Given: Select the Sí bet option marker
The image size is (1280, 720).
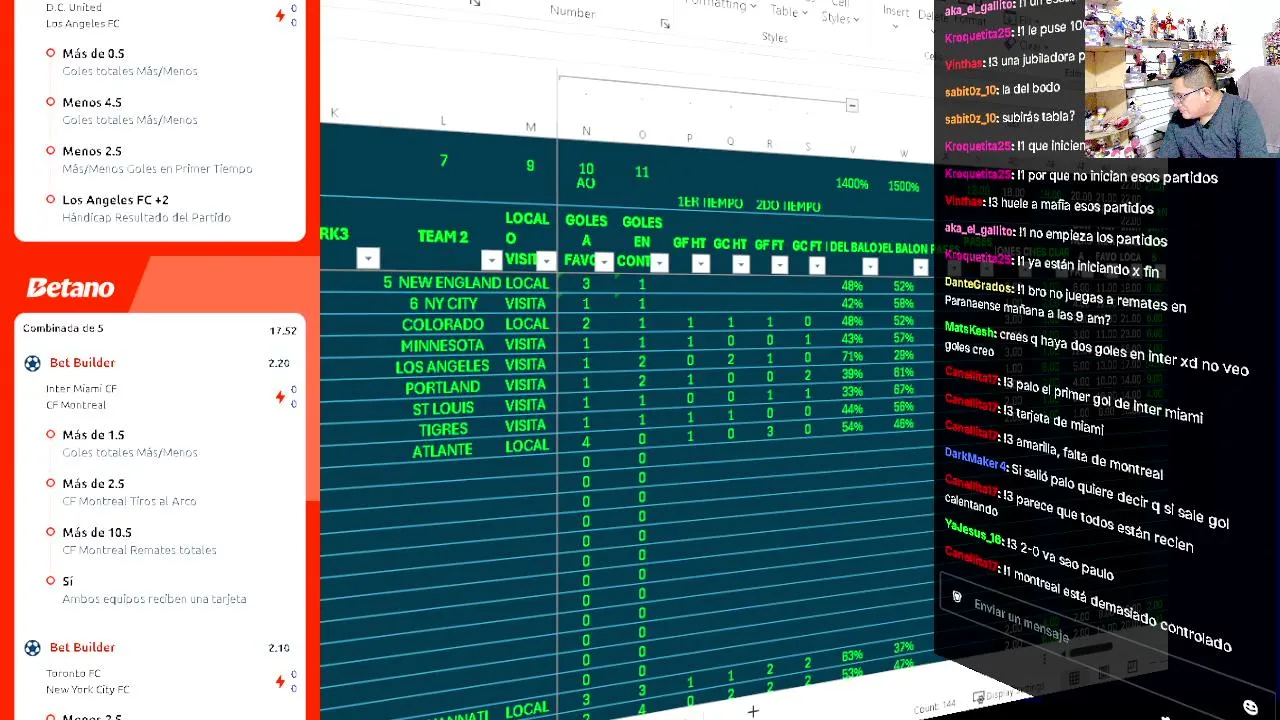Looking at the screenshot, I should [50, 581].
